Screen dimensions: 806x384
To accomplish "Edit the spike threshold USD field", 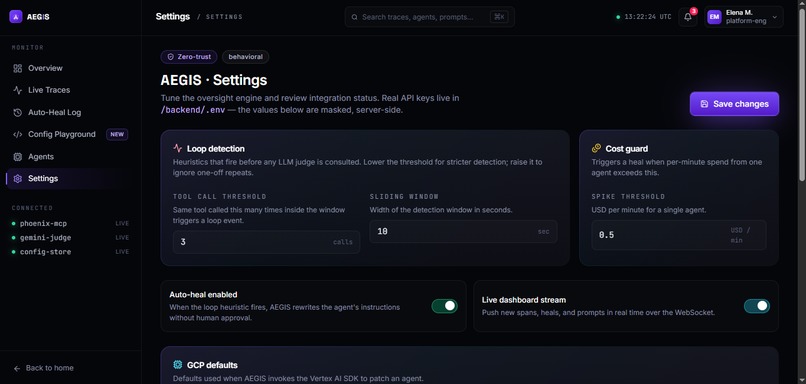I will coord(679,235).
